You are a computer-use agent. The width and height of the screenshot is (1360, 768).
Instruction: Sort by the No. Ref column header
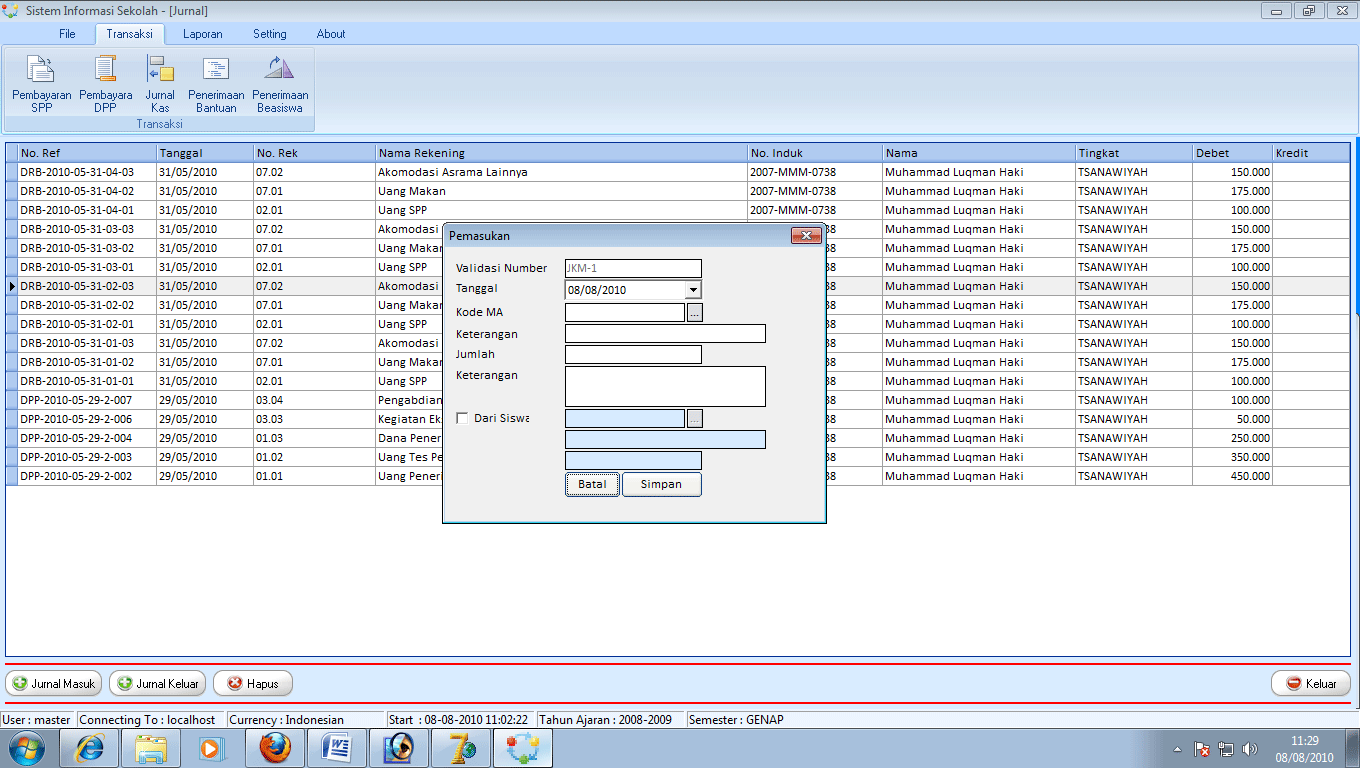87,153
